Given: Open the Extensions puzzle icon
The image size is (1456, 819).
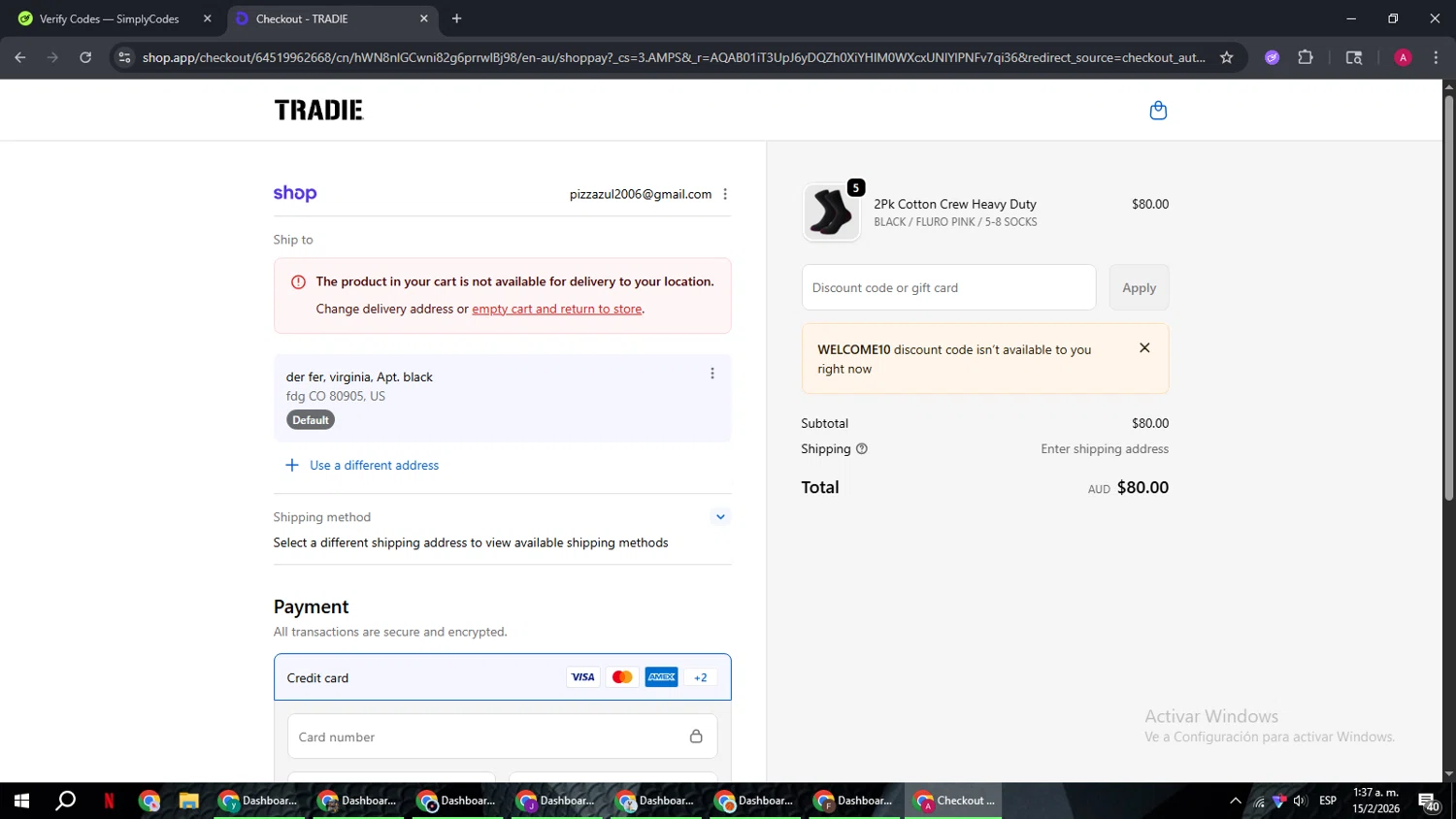Looking at the screenshot, I should (1306, 57).
